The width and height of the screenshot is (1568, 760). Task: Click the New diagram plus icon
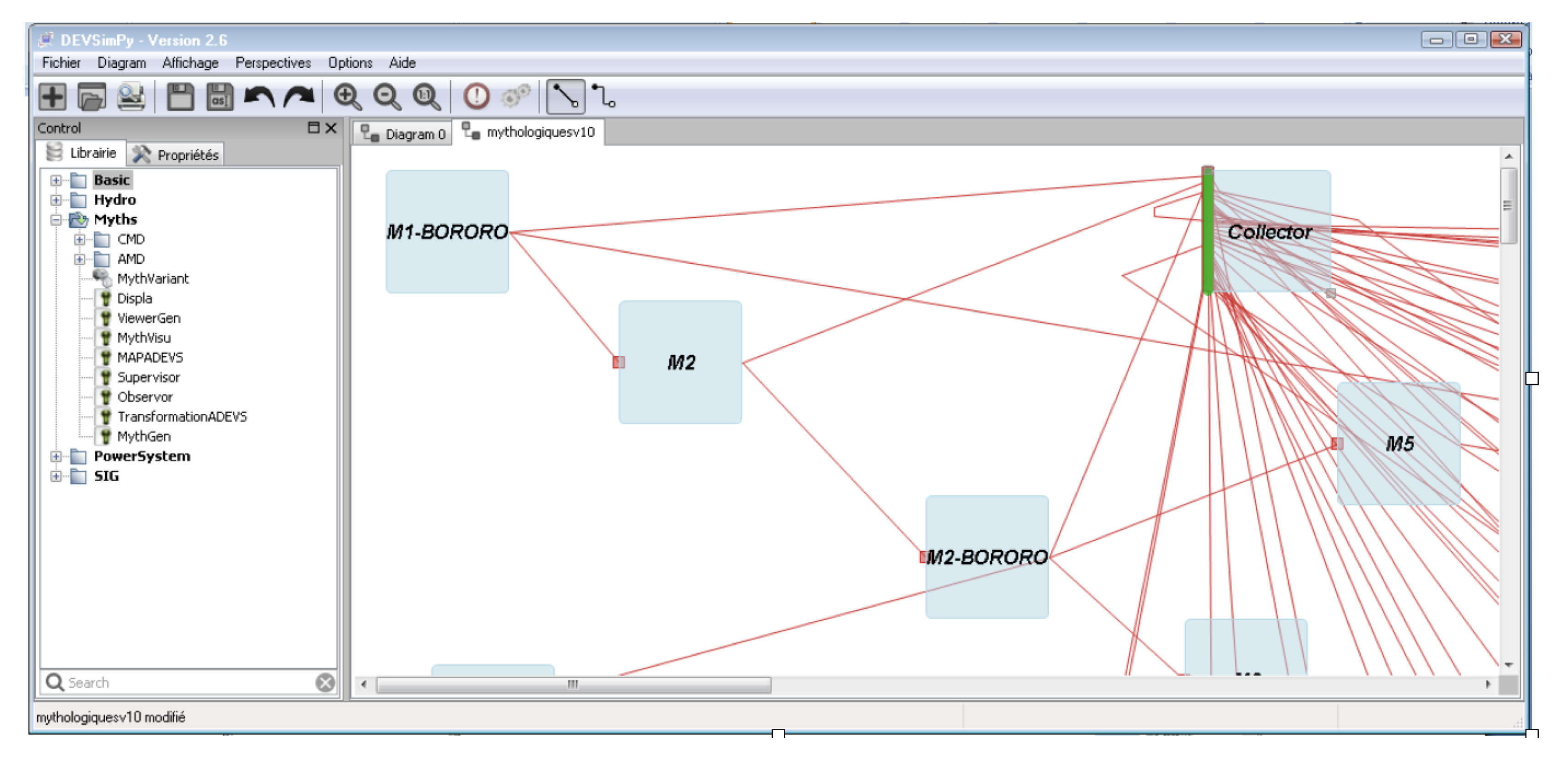[x=52, y=97]
